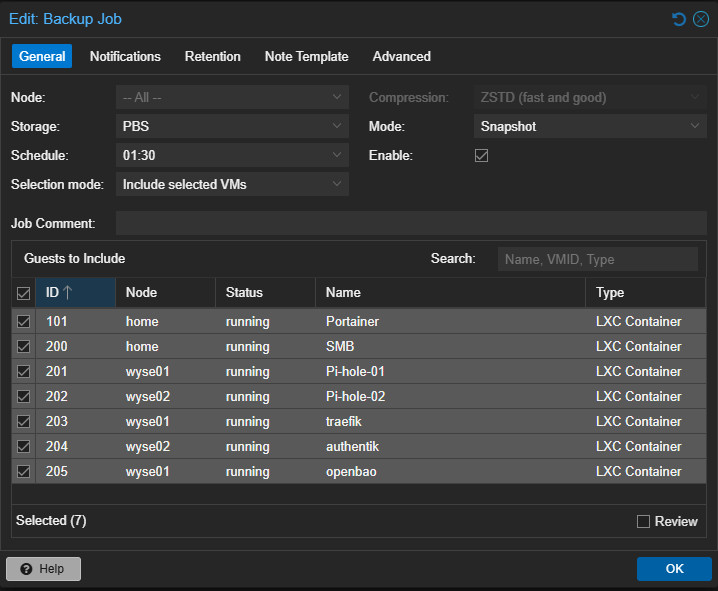Click the Help question mark button

44,569
